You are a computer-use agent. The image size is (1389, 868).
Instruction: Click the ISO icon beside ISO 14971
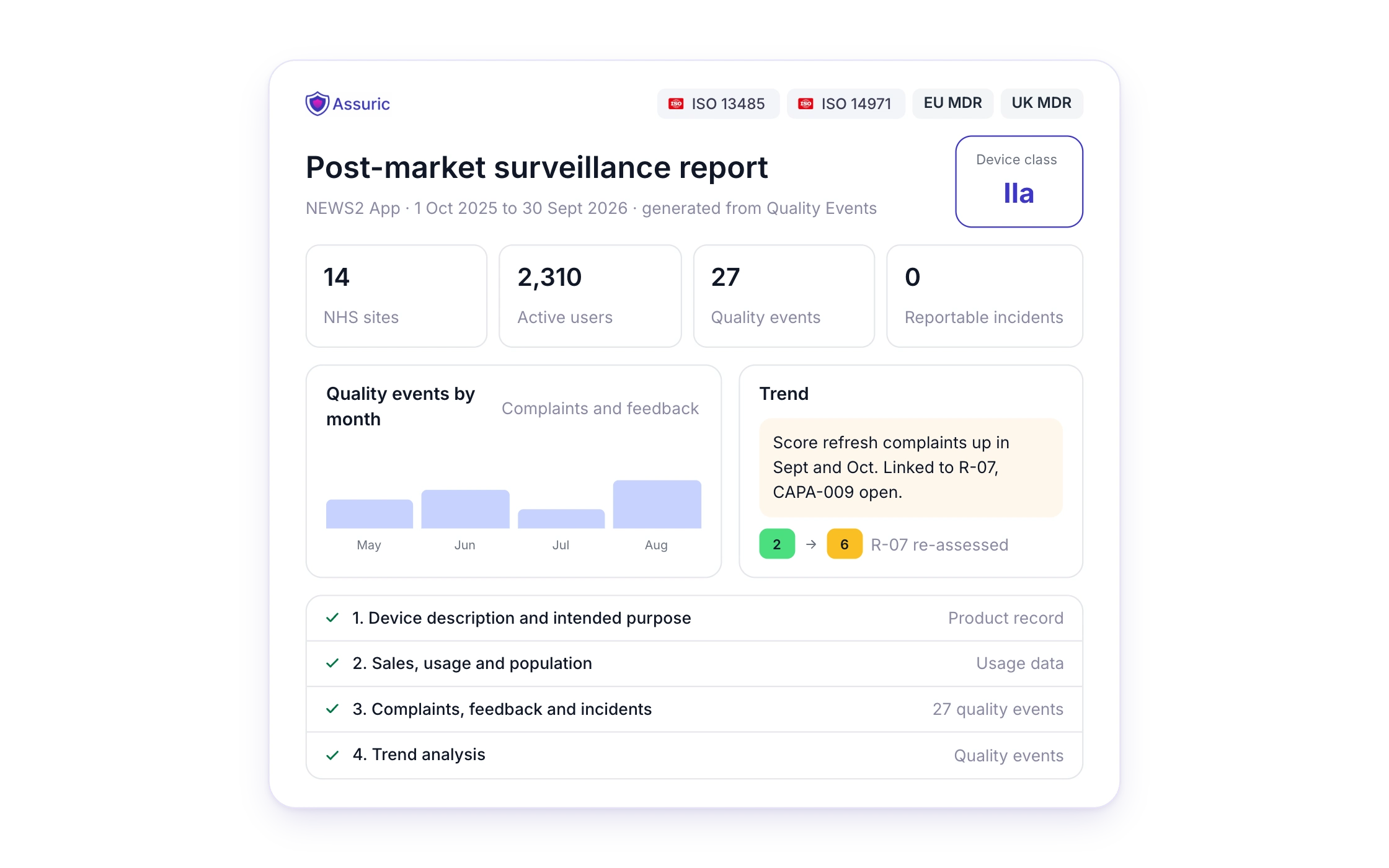pos(805,104)
